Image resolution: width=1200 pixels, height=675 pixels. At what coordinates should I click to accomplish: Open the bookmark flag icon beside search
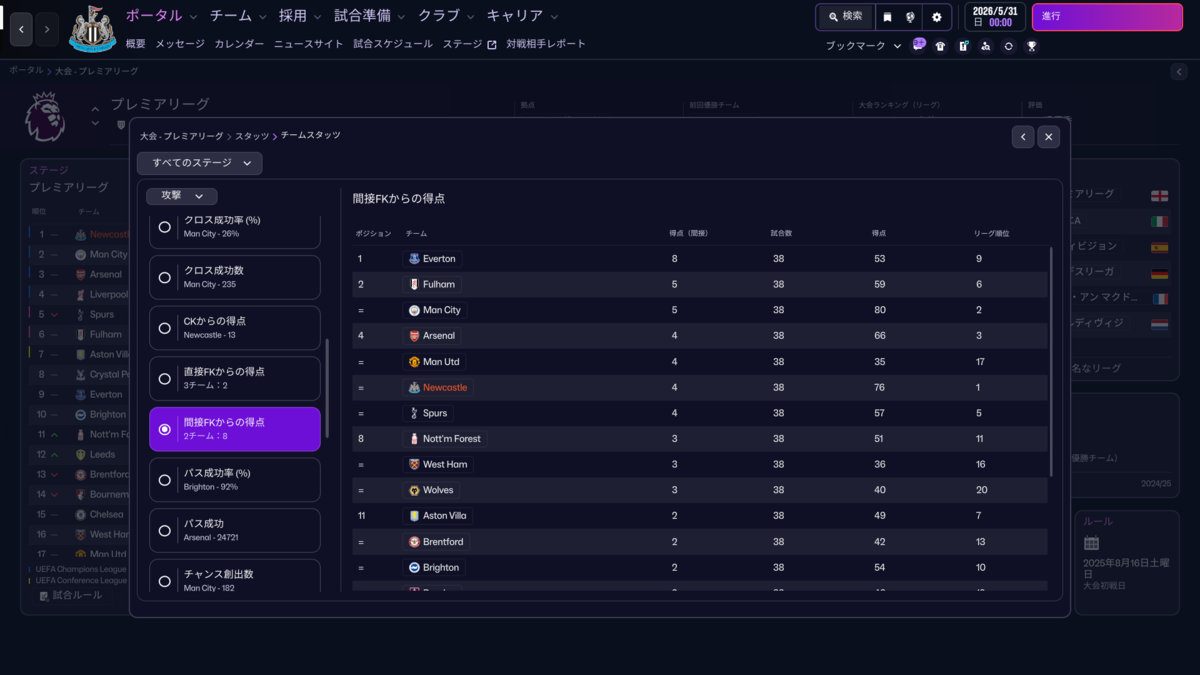point(887,17)
